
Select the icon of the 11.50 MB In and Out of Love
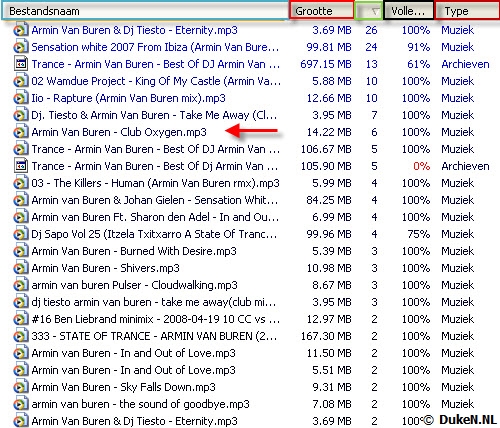pos(20,353)
